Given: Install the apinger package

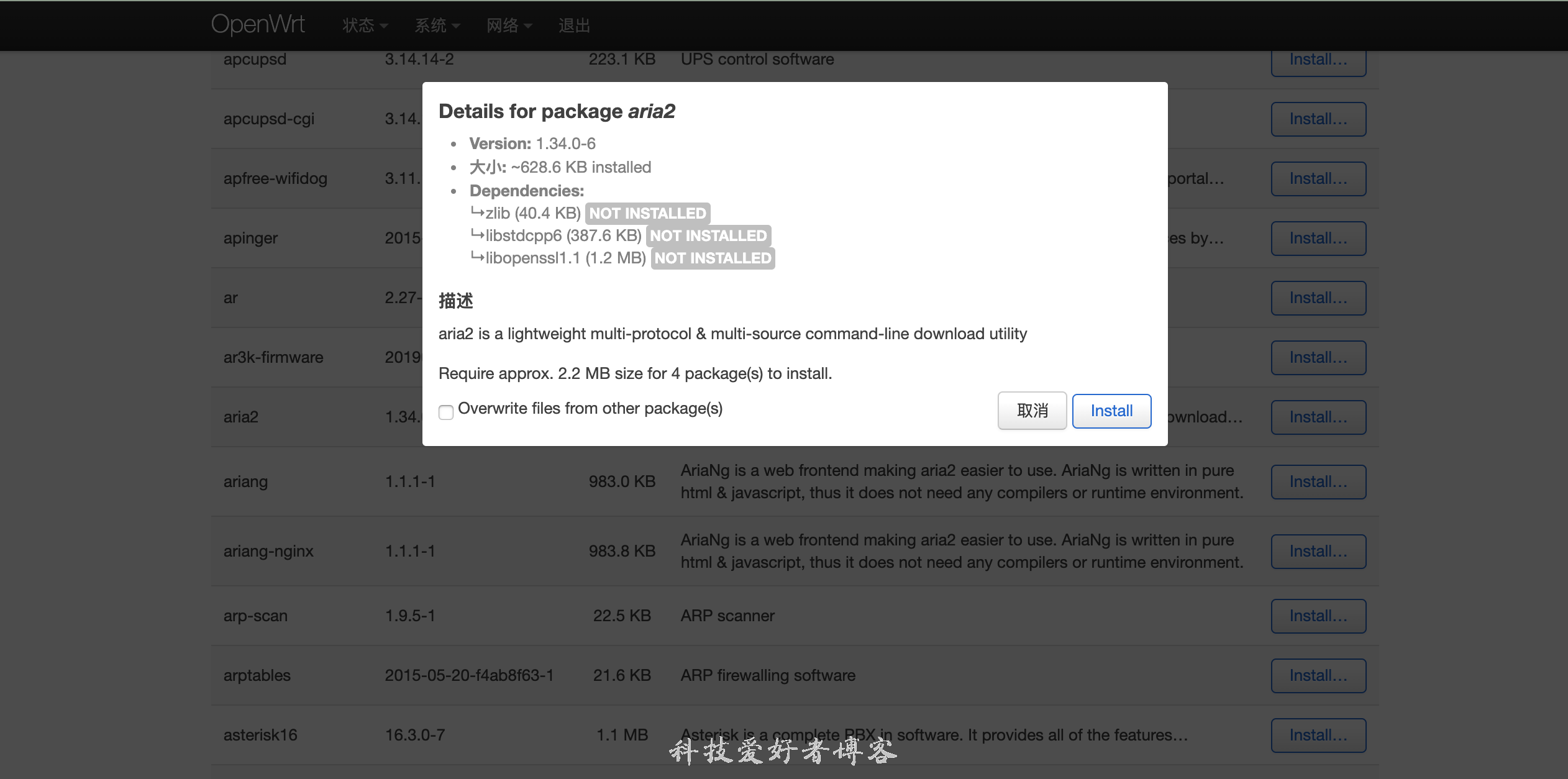Looking at the screenshot, I should coord(1318,238).
